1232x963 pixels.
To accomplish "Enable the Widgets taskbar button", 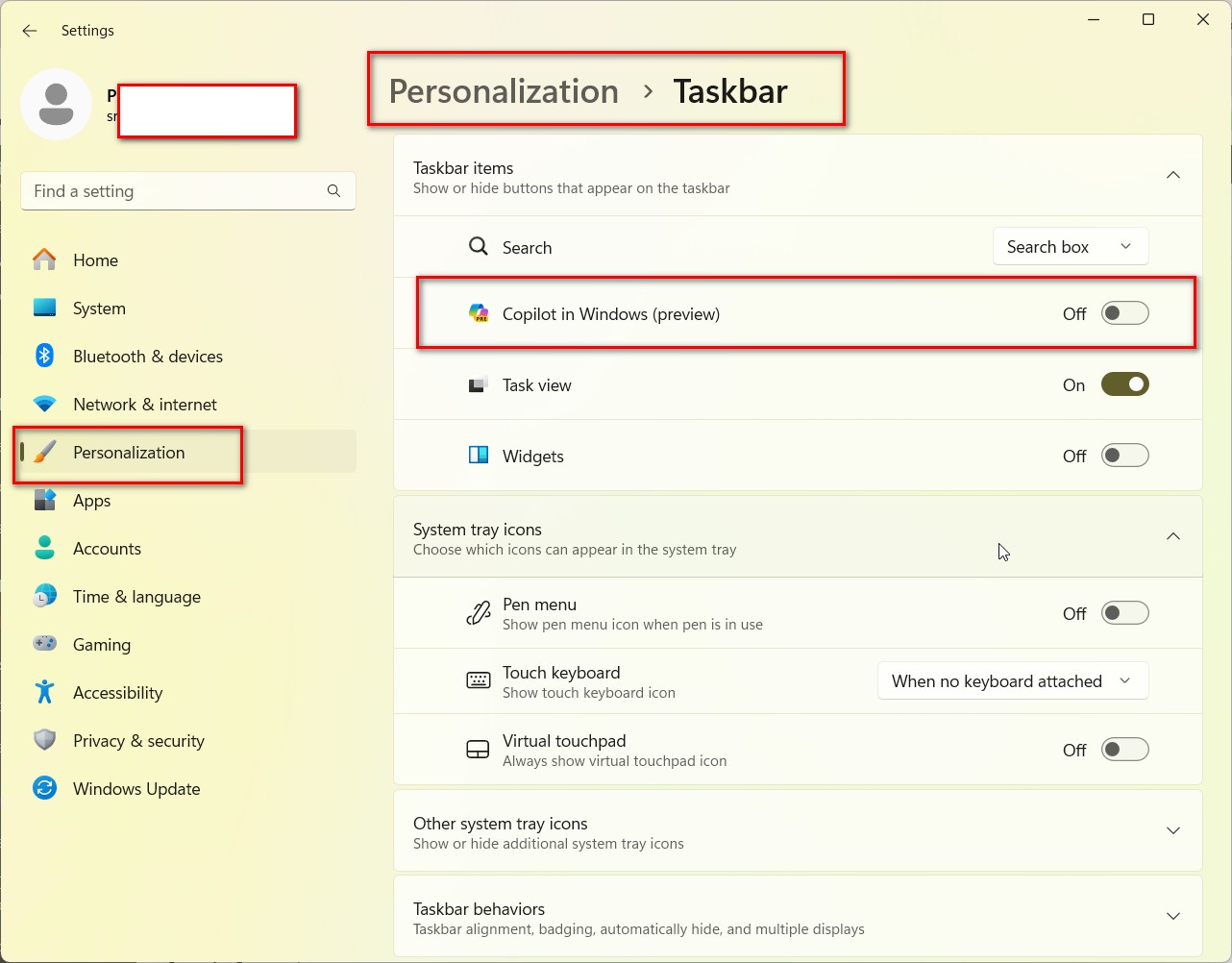I will [x=1123, y=456].
